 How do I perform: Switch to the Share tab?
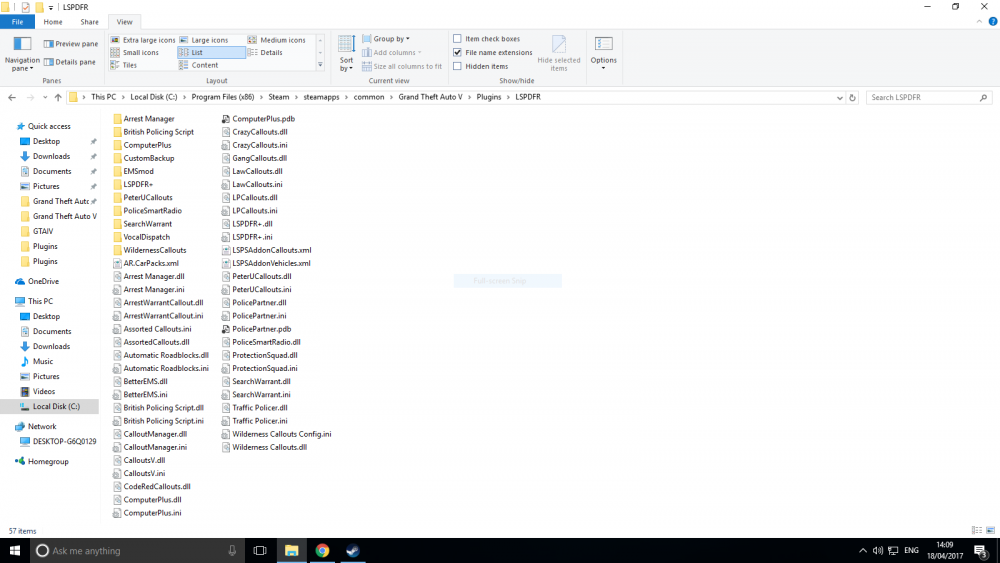(x=89, y=22)
